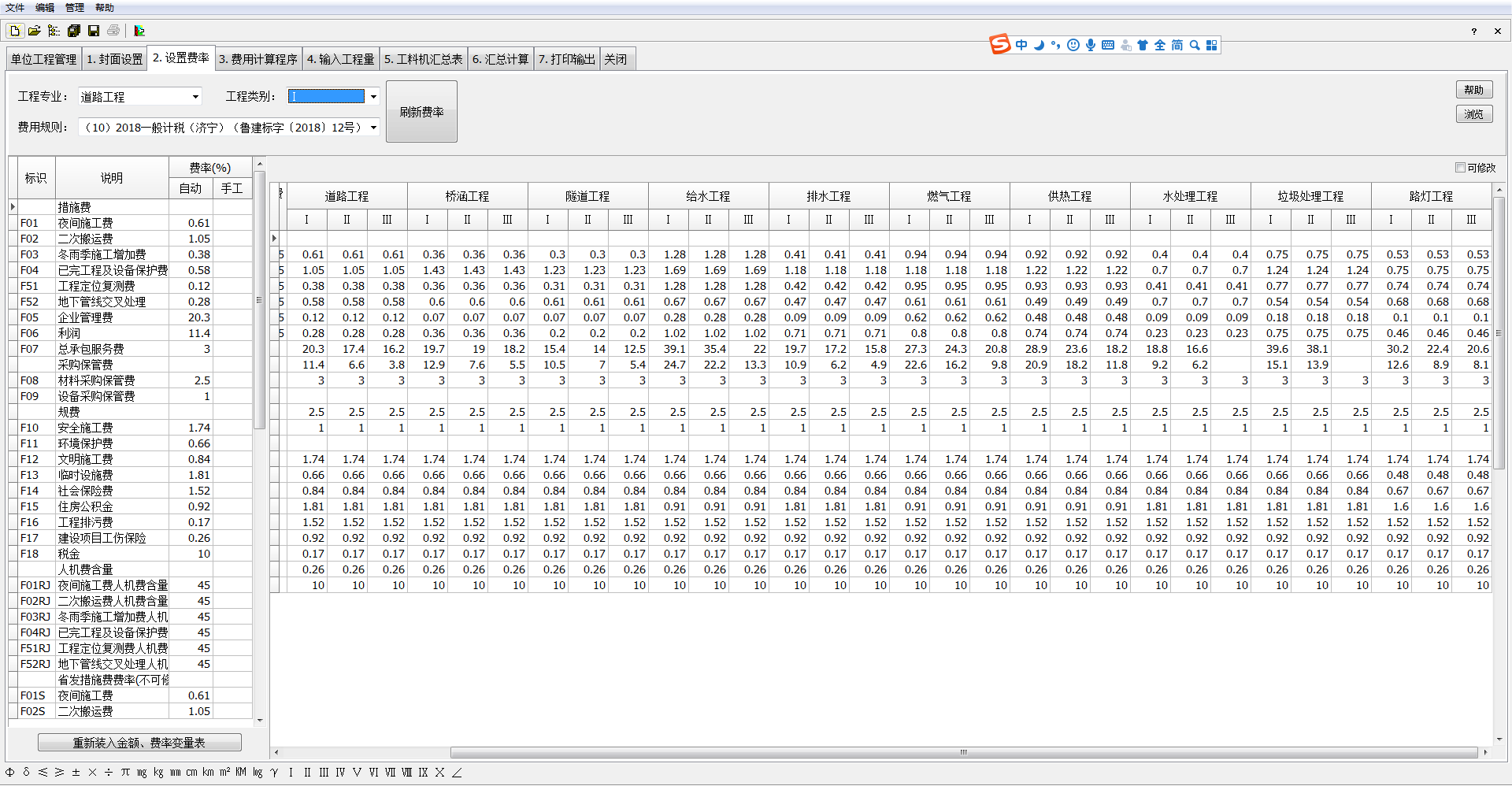Switch to the 1. 封面设置 tab

115,60
